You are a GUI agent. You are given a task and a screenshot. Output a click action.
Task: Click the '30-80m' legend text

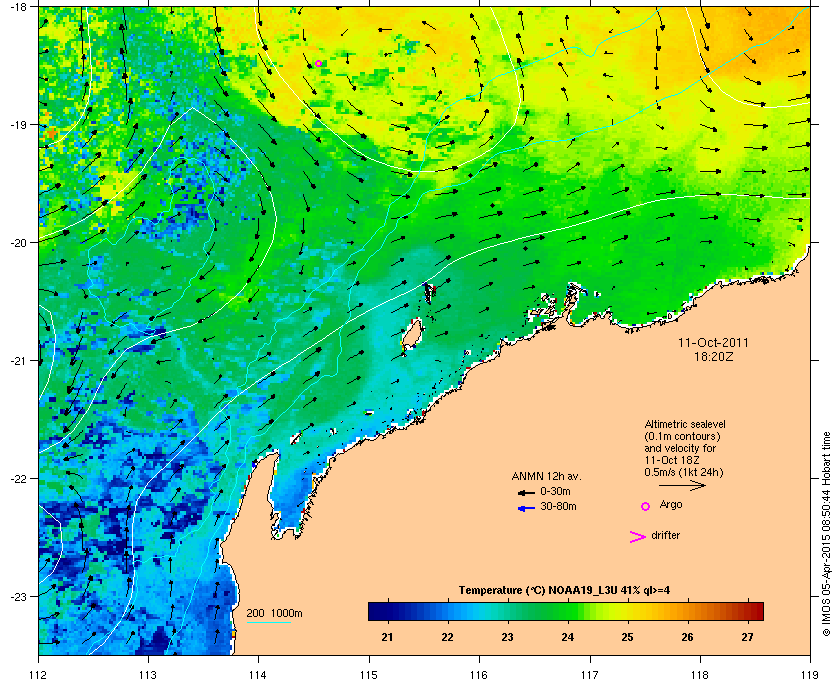pos(558,506)
